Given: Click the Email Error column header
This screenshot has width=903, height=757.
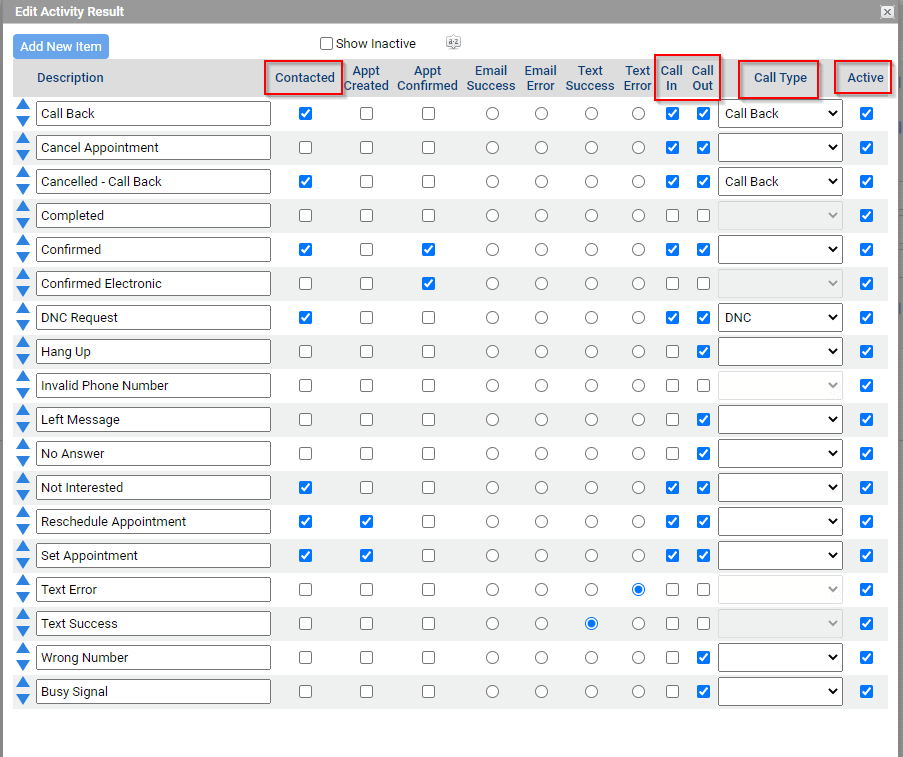Looking at the screenshot, I should click(x=540, y=78).
